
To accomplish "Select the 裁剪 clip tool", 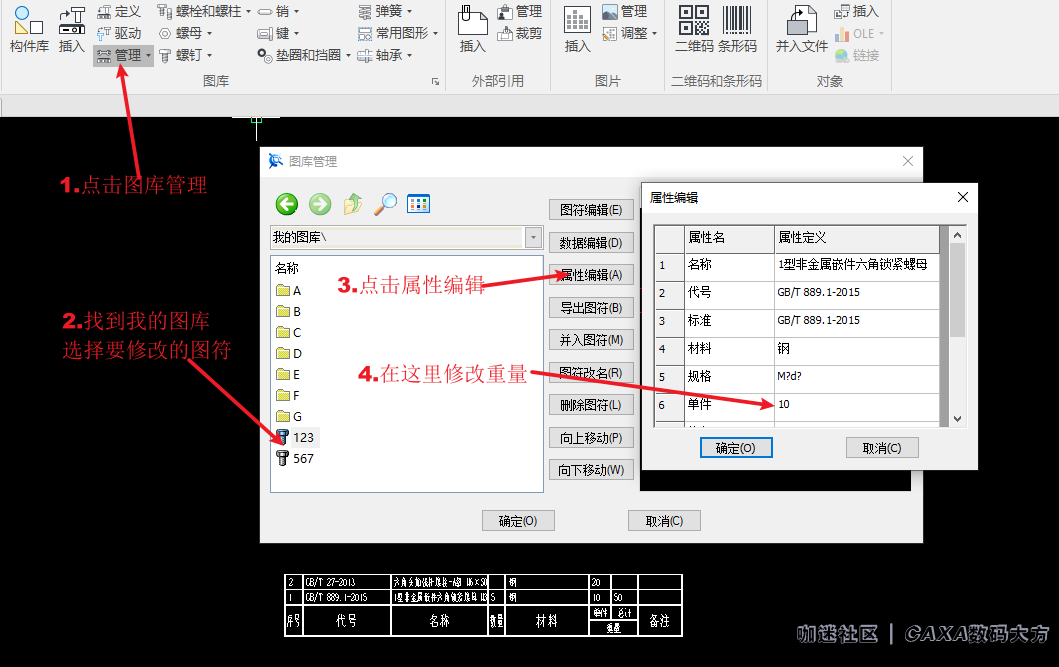I will (x=519, y=33).
